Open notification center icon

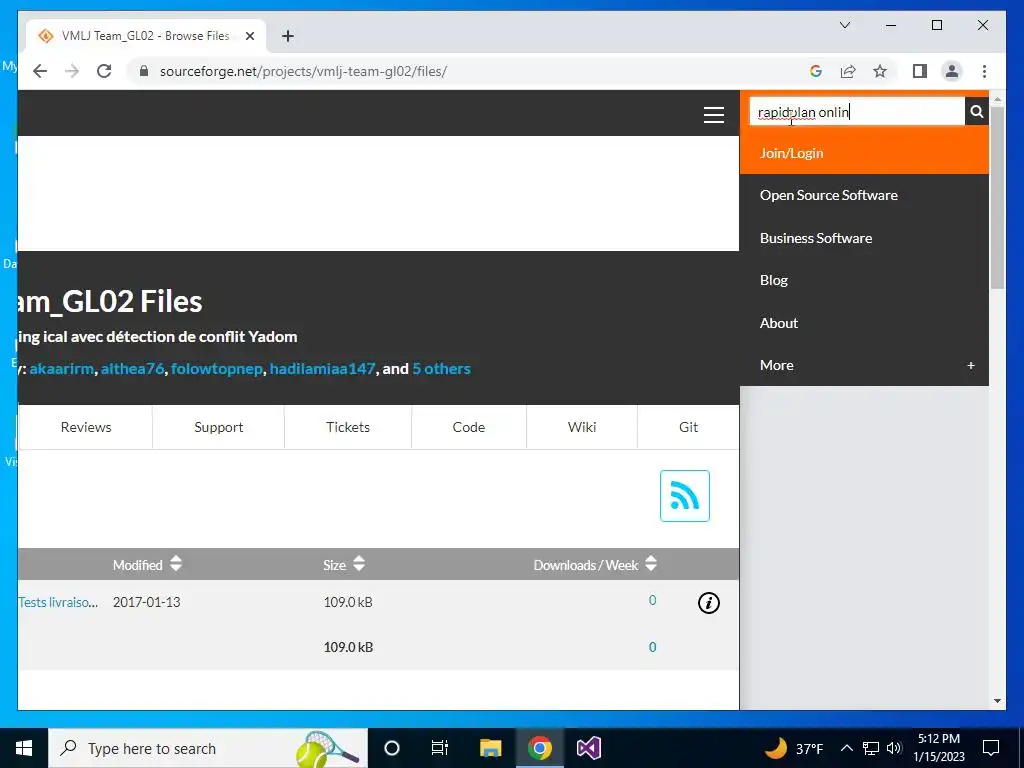click(991, 748)
